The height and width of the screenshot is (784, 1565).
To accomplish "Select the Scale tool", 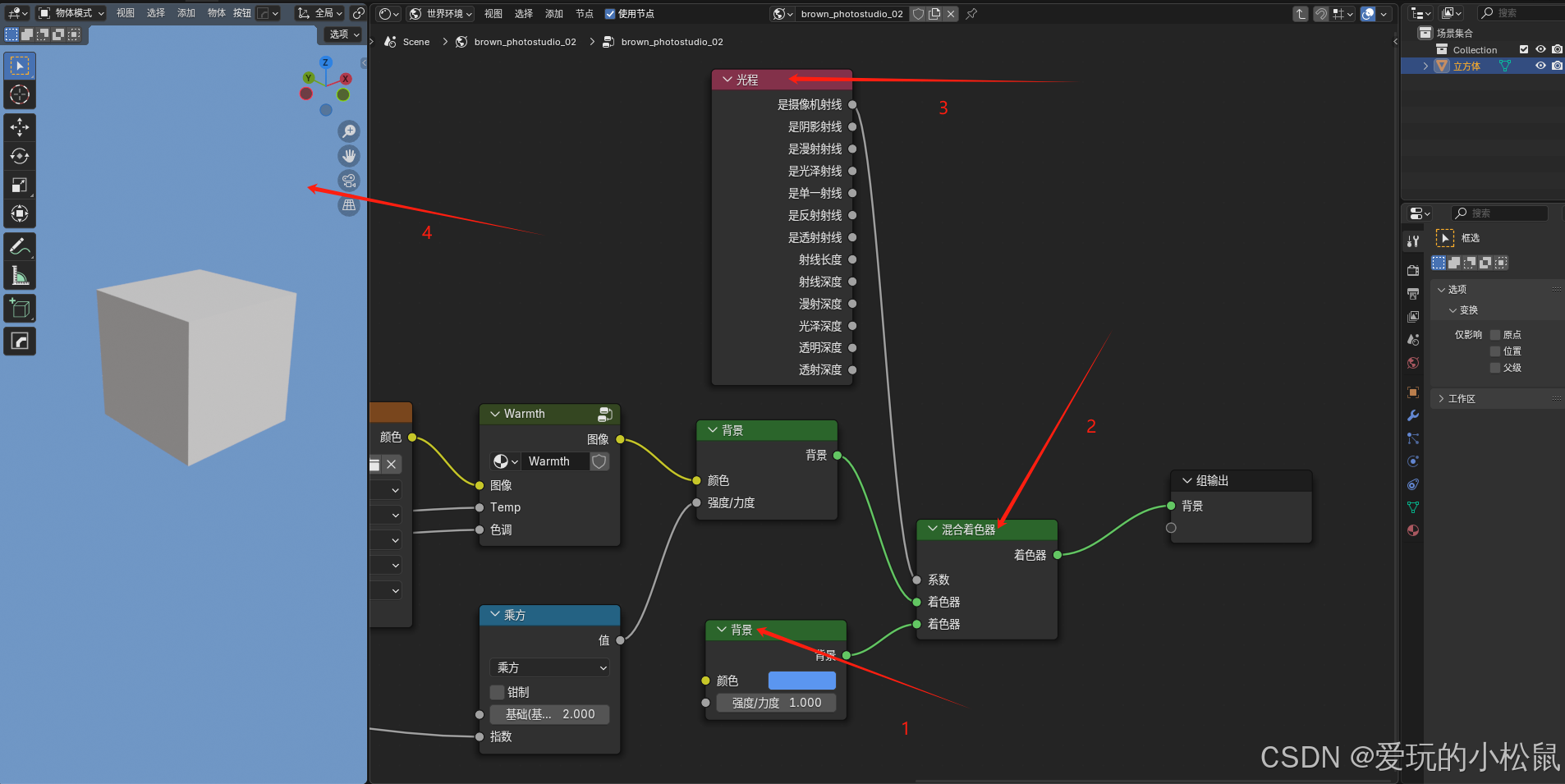I will point(20,185).
